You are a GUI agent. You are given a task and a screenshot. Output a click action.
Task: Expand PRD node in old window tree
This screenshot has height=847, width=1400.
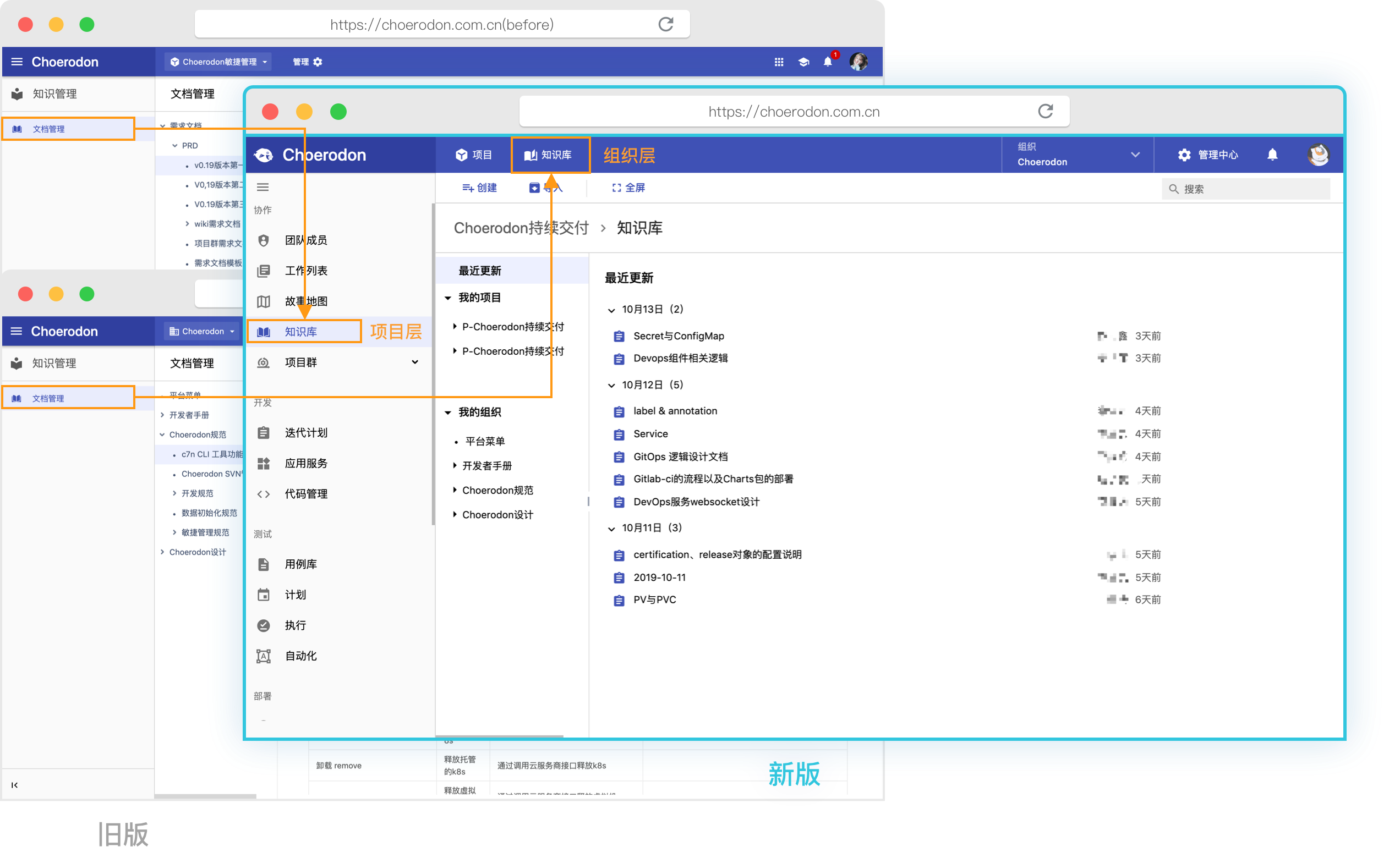[174, 145]
